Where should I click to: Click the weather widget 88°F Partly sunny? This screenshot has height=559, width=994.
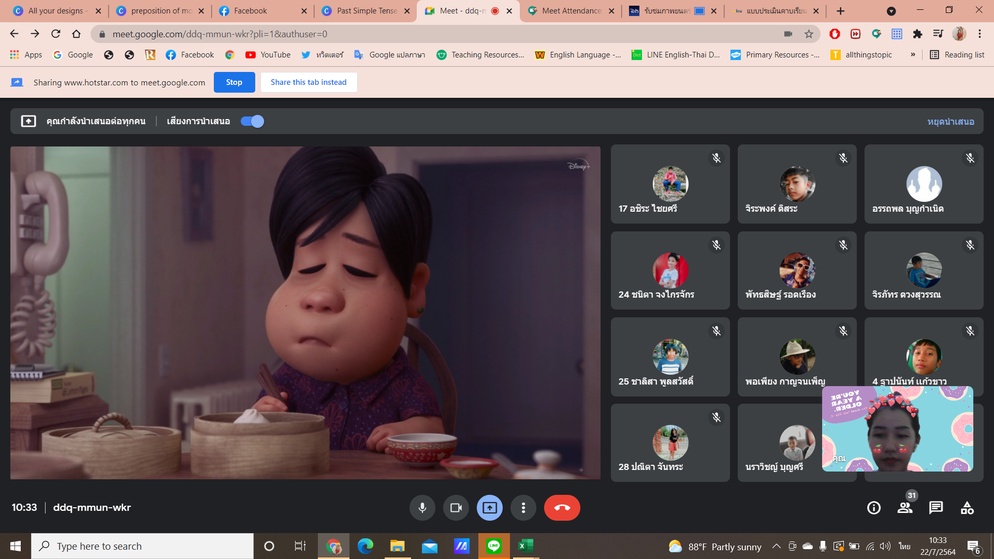tap(715, 546)
